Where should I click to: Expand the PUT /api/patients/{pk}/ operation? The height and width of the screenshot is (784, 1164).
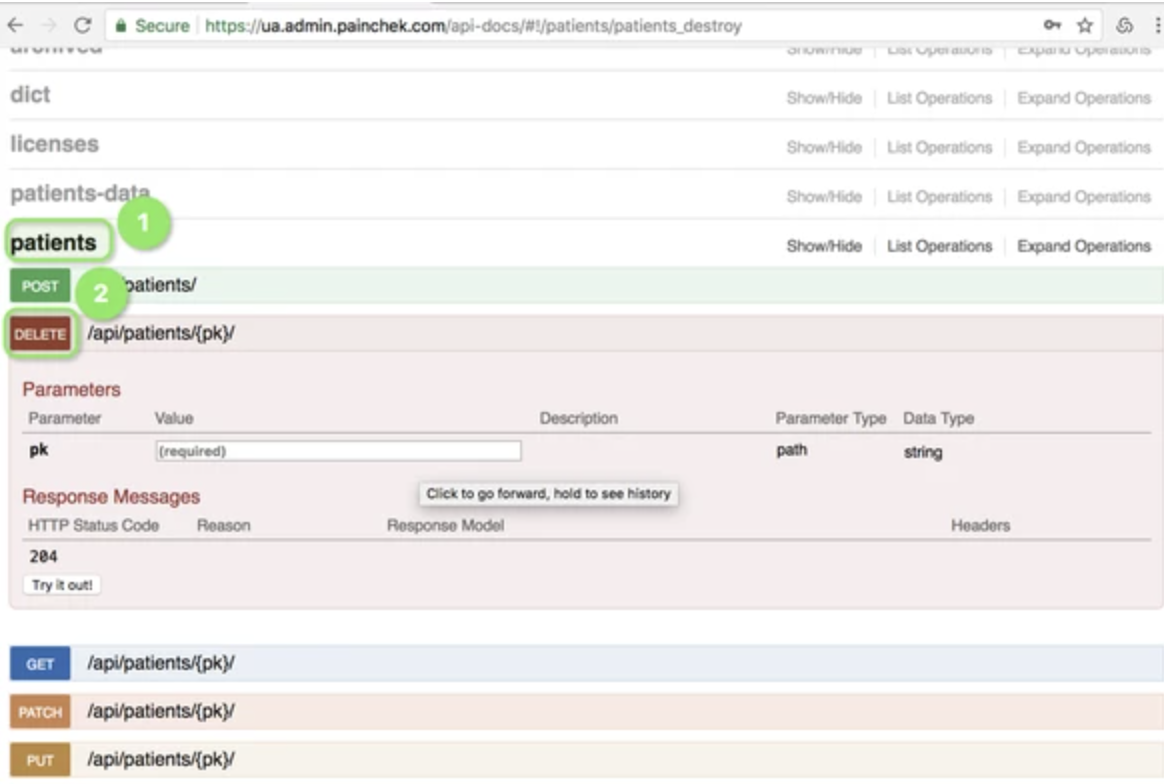tap(586, 760)
